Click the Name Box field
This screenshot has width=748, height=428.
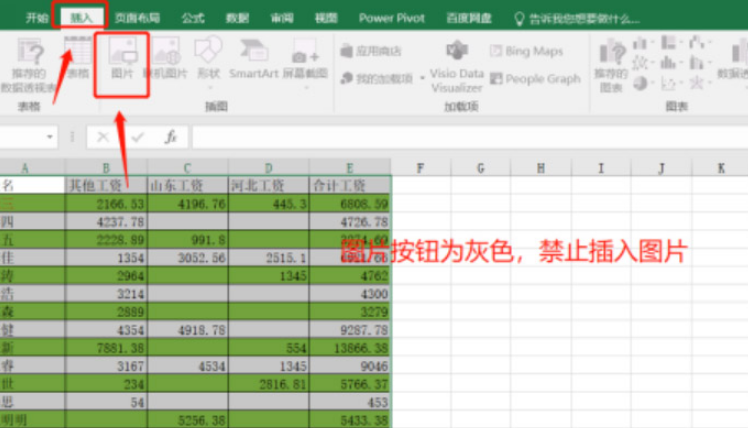coord(22,137)
